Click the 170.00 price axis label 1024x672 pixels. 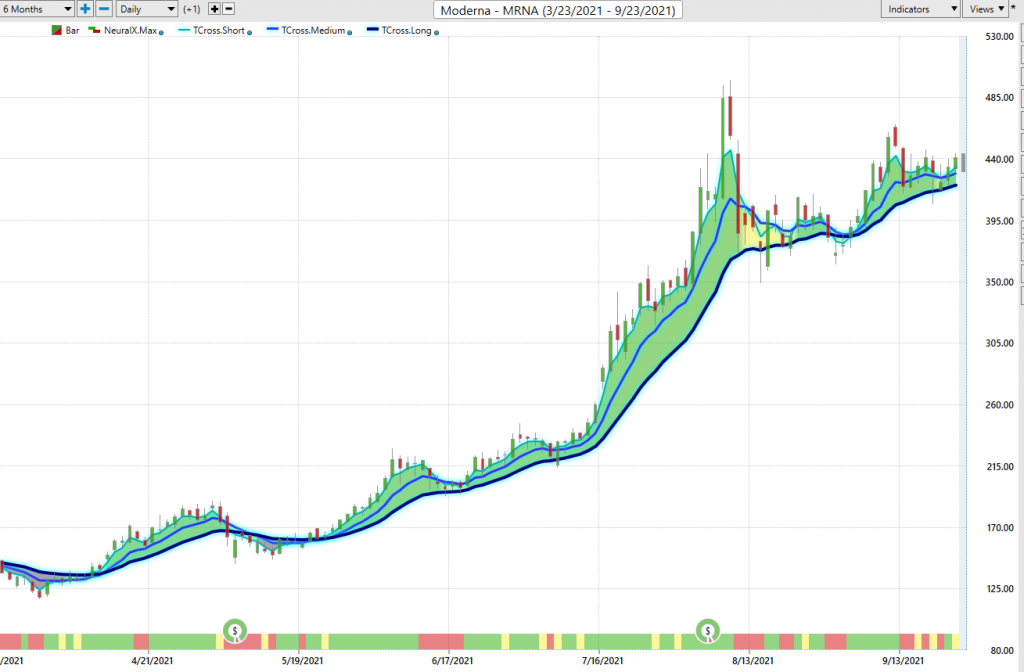coord(999,528)
